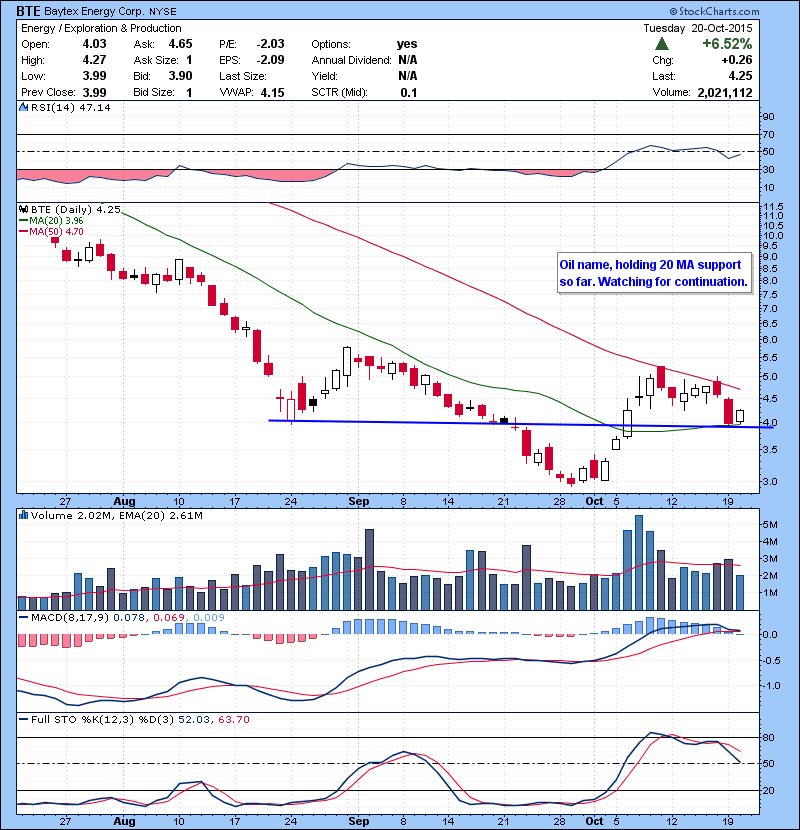Click the 80 level on stochastic axis
800x830 pixels.
pyautogui.click(x=768, y=737)
